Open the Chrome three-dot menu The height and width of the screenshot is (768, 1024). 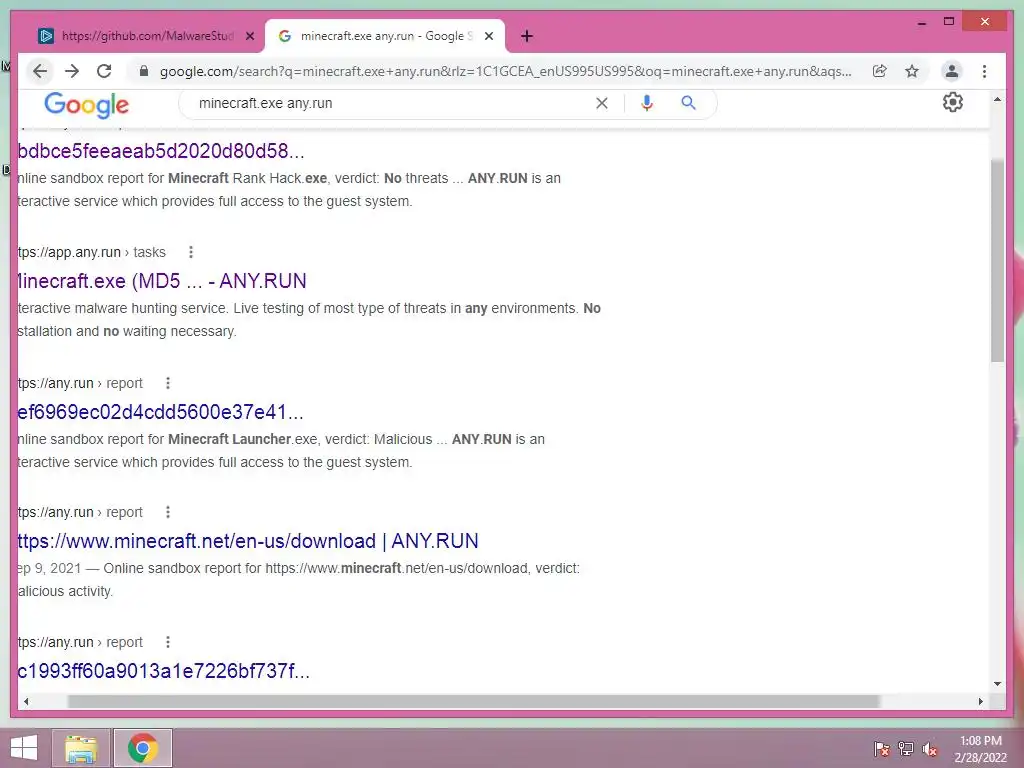(x=984, y=71)
